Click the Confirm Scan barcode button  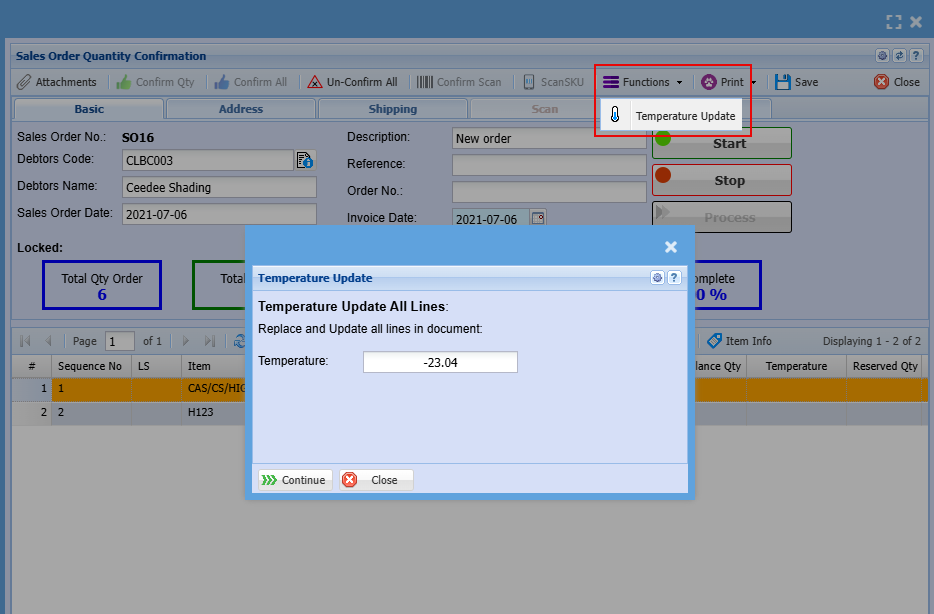[x=459, y=82]
